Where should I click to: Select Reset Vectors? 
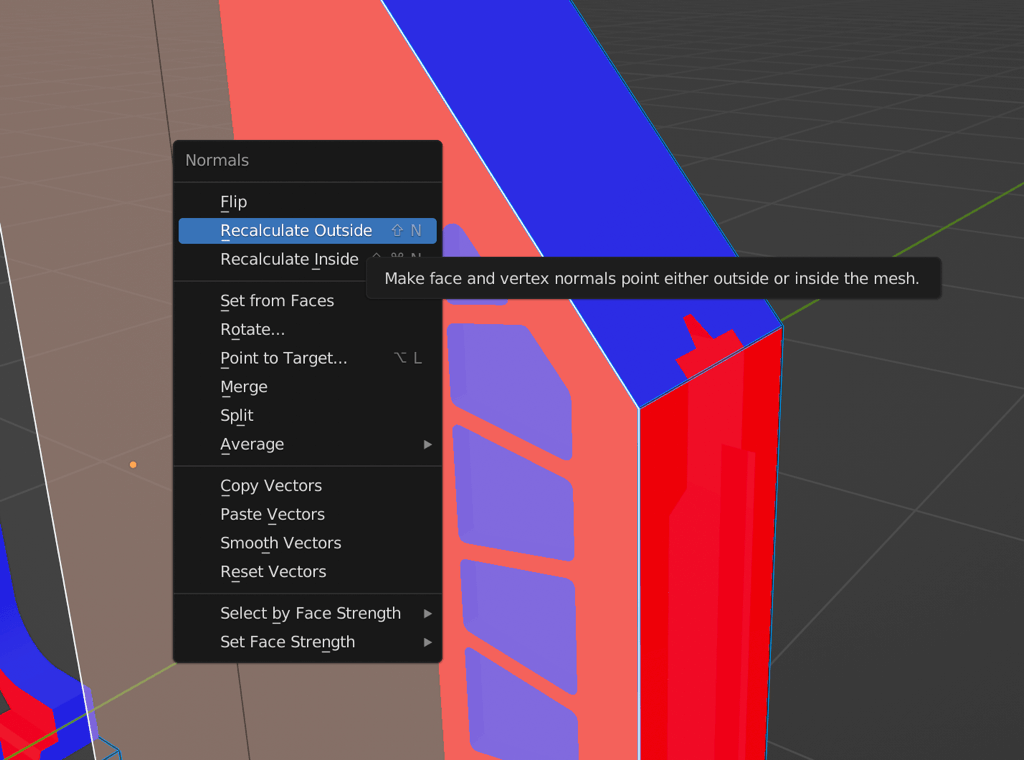pyautogui.click(x=307, y=573)
